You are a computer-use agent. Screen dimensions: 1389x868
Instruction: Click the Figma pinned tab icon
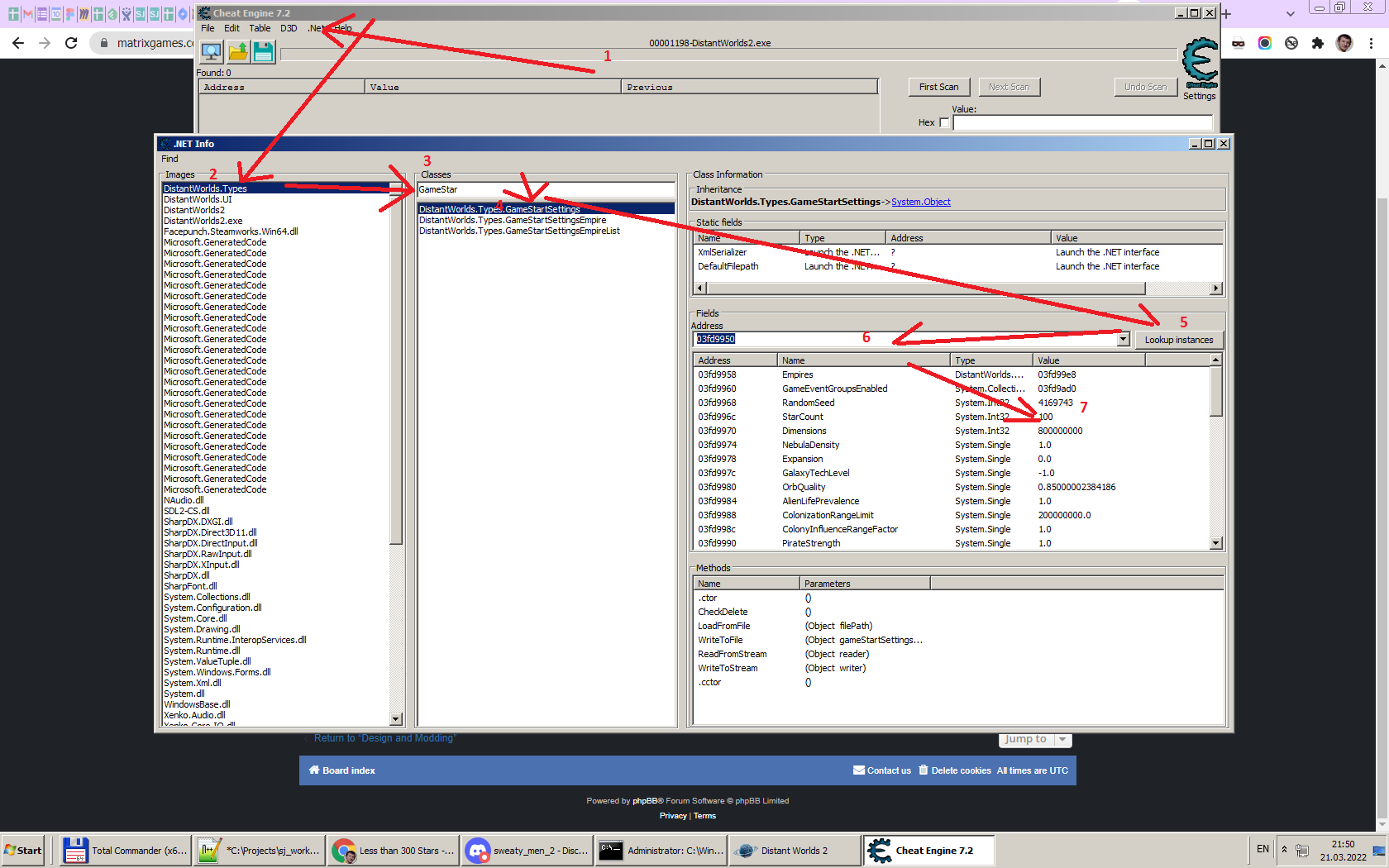tap(70, 14)
